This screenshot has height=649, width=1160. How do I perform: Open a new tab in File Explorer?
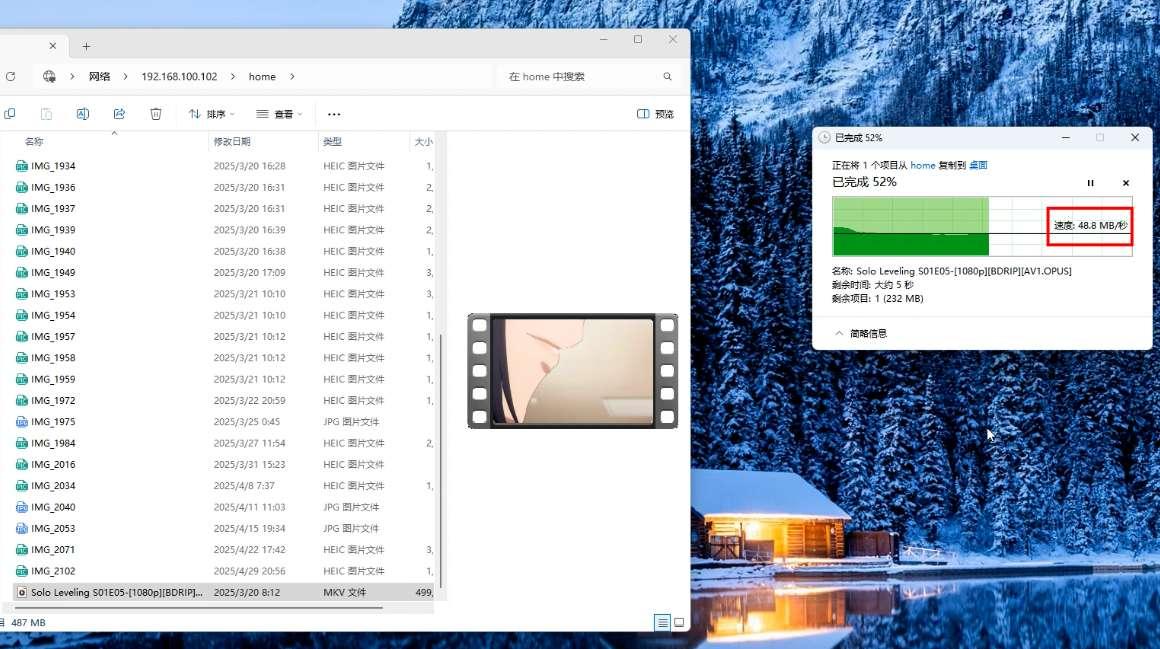coord(86,45)
